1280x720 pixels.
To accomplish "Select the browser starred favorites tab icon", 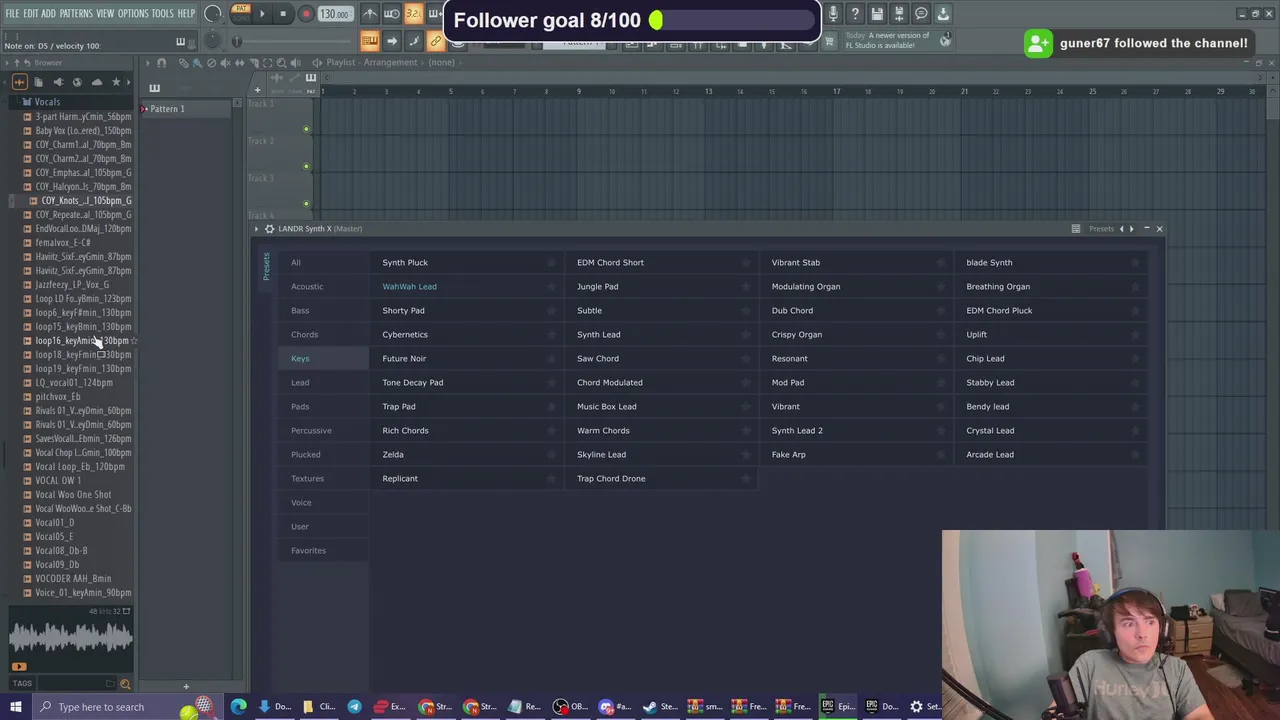I will click(116, 82).
